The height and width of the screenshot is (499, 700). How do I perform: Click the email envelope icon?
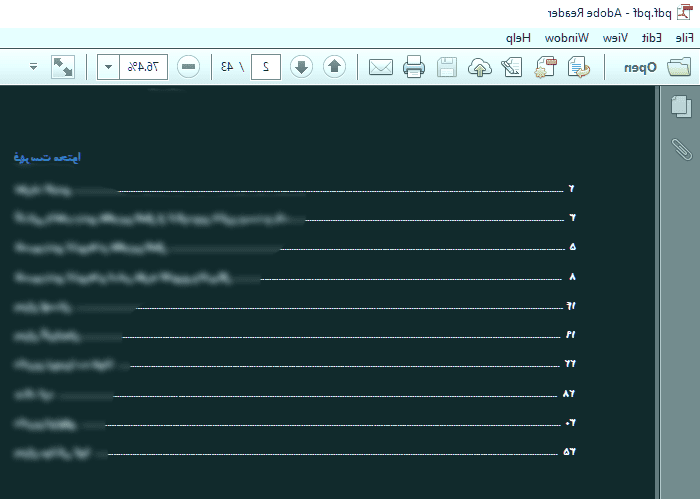tap(381, 67)
